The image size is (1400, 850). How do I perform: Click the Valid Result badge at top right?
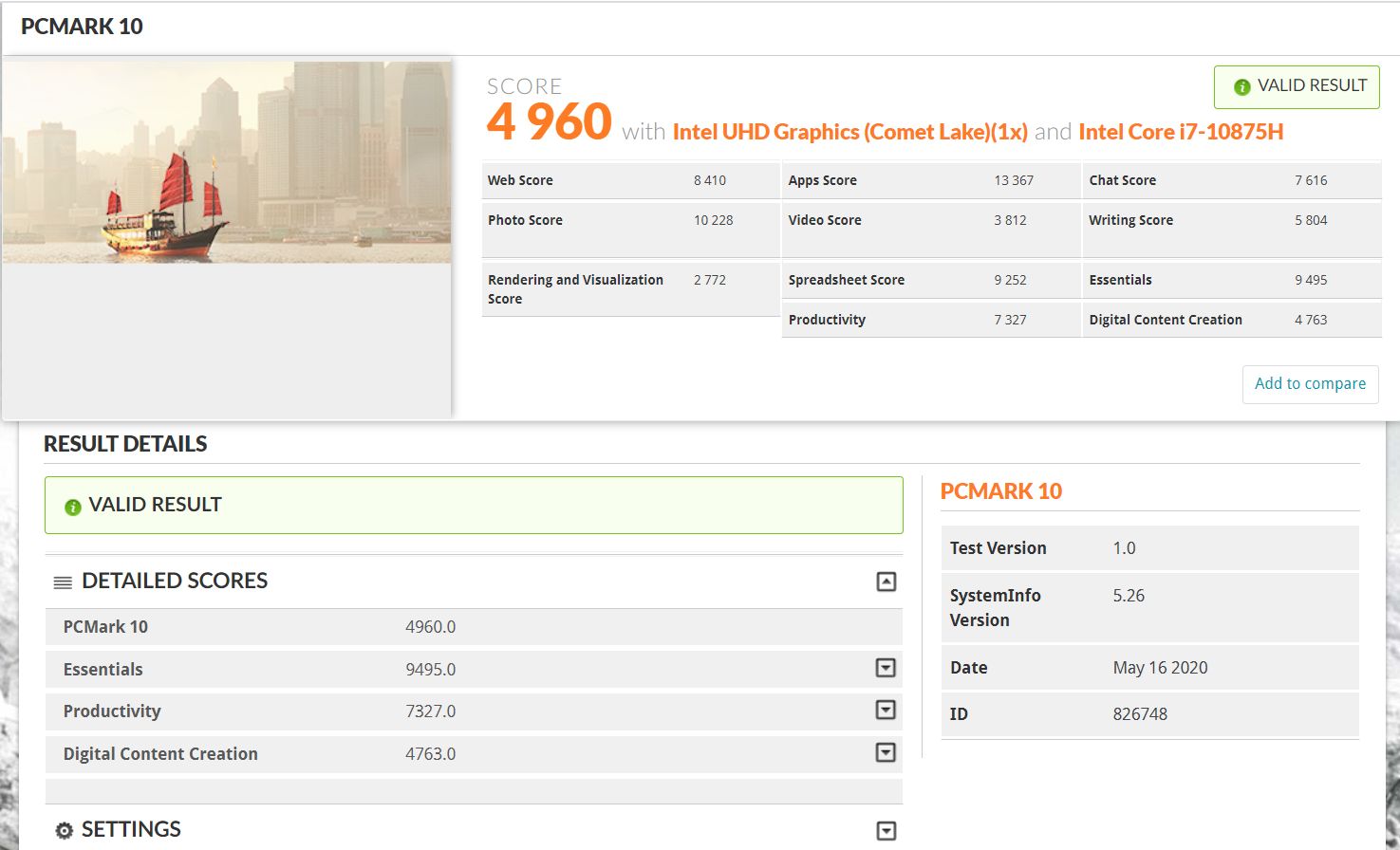[1297, 86]
